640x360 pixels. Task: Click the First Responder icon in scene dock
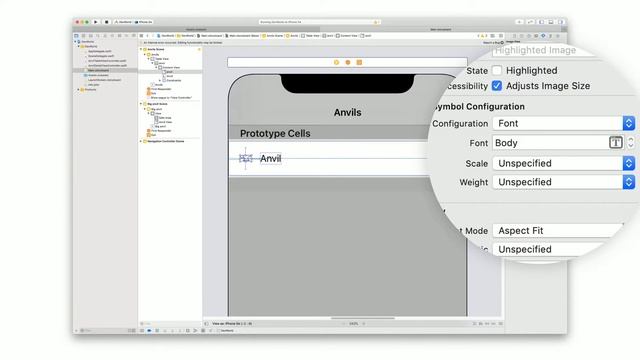pyautogui.click(x=348, y=62)
